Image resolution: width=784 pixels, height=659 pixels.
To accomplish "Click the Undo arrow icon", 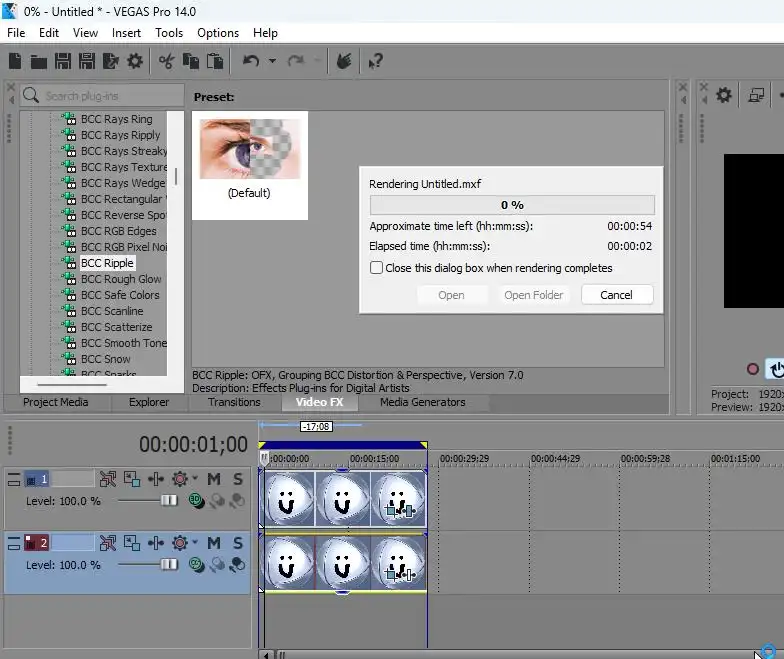I will tap(251, 61).
